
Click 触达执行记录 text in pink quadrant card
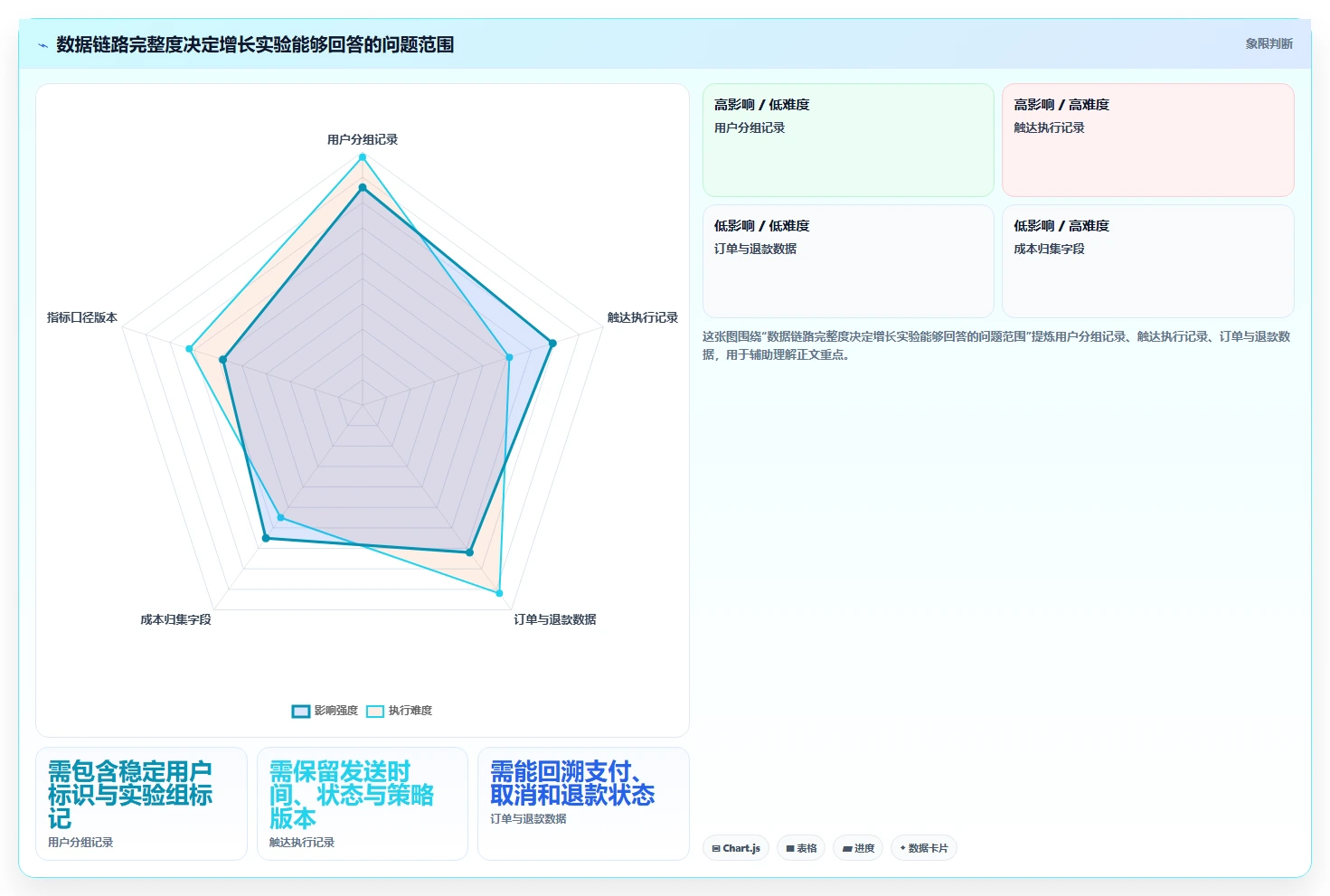(1049, 127)
